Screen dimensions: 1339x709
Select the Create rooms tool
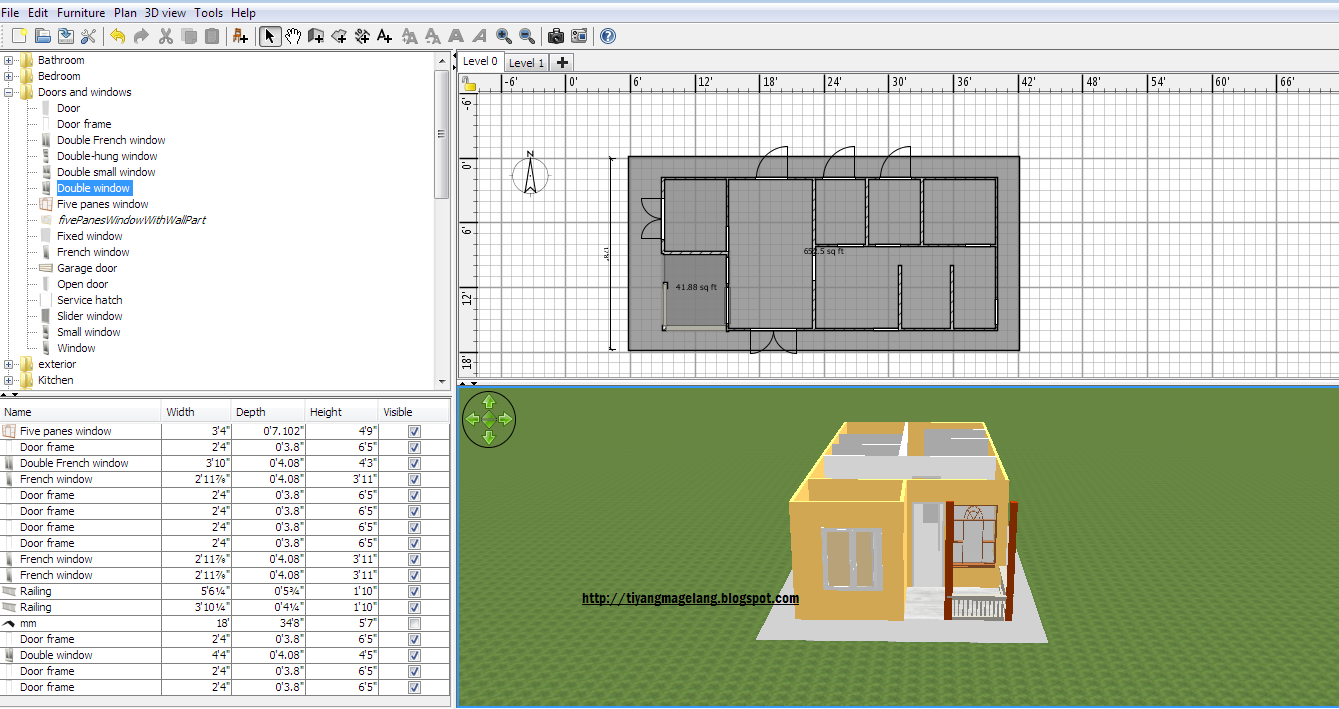[x=339, y=36]
